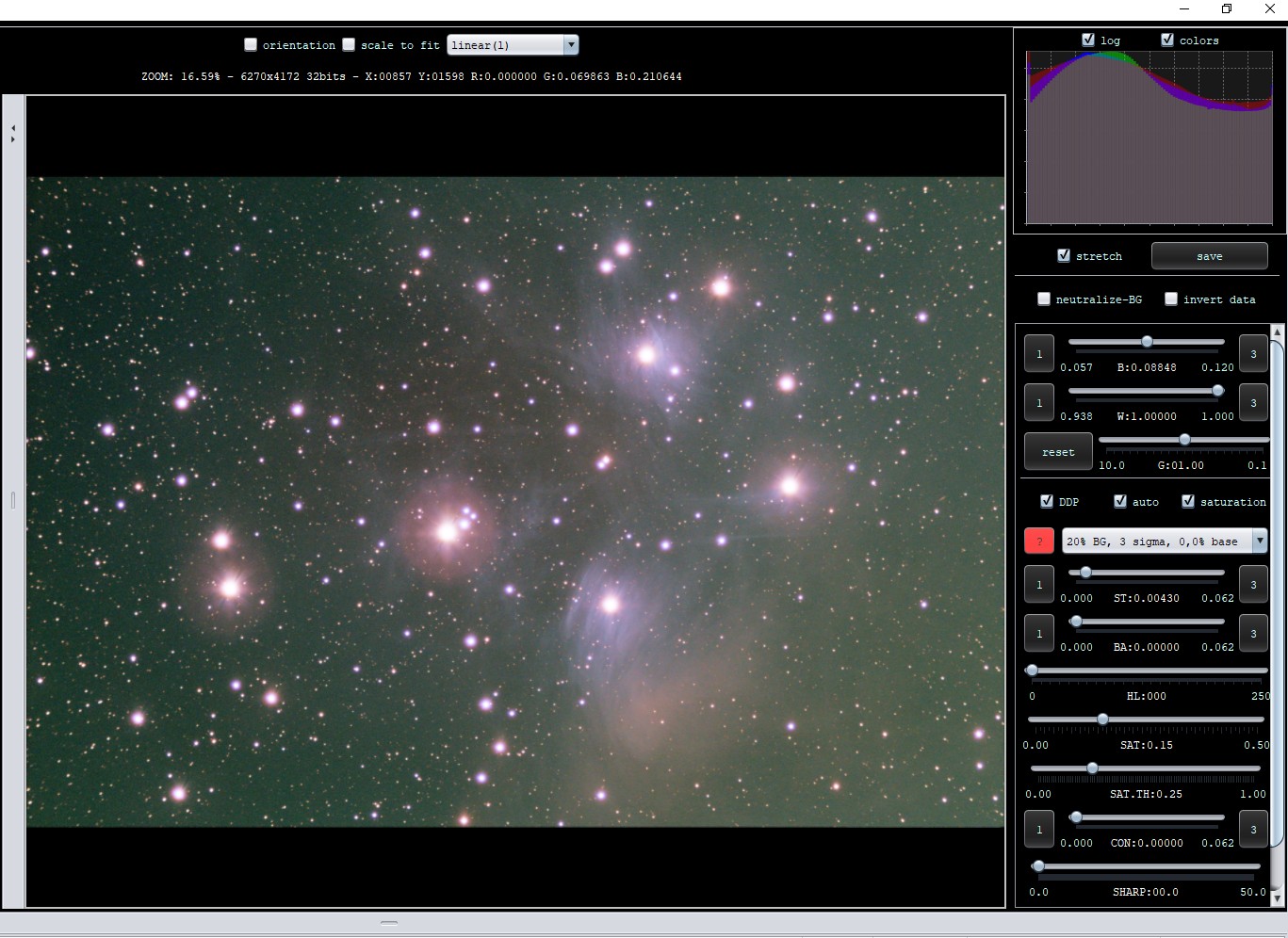Disable the DDP checkbox
The height and width of the screenshot is (938, 1288).
click(x=1047, y=501)
